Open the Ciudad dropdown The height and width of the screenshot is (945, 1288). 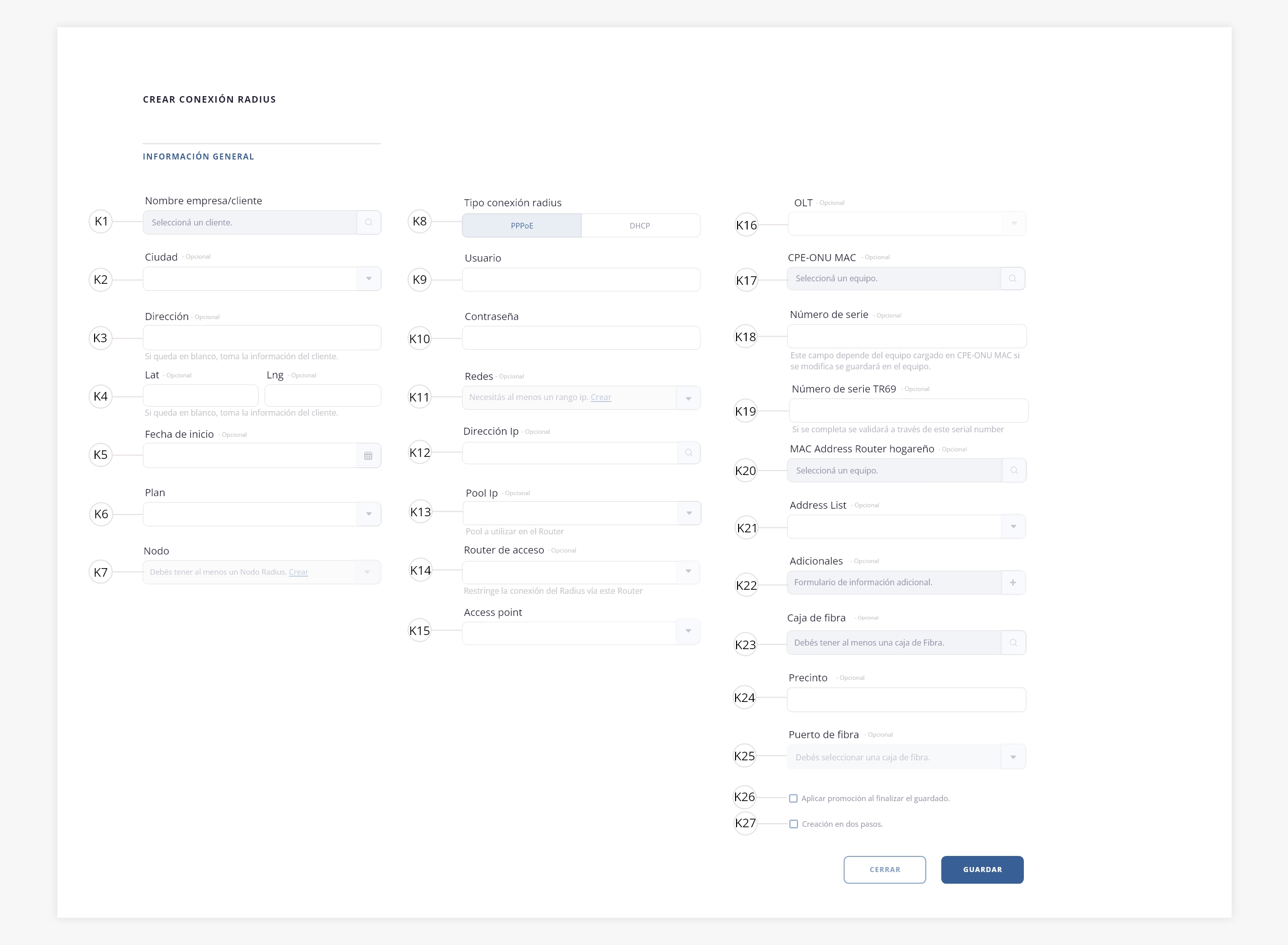click(369, 279)
